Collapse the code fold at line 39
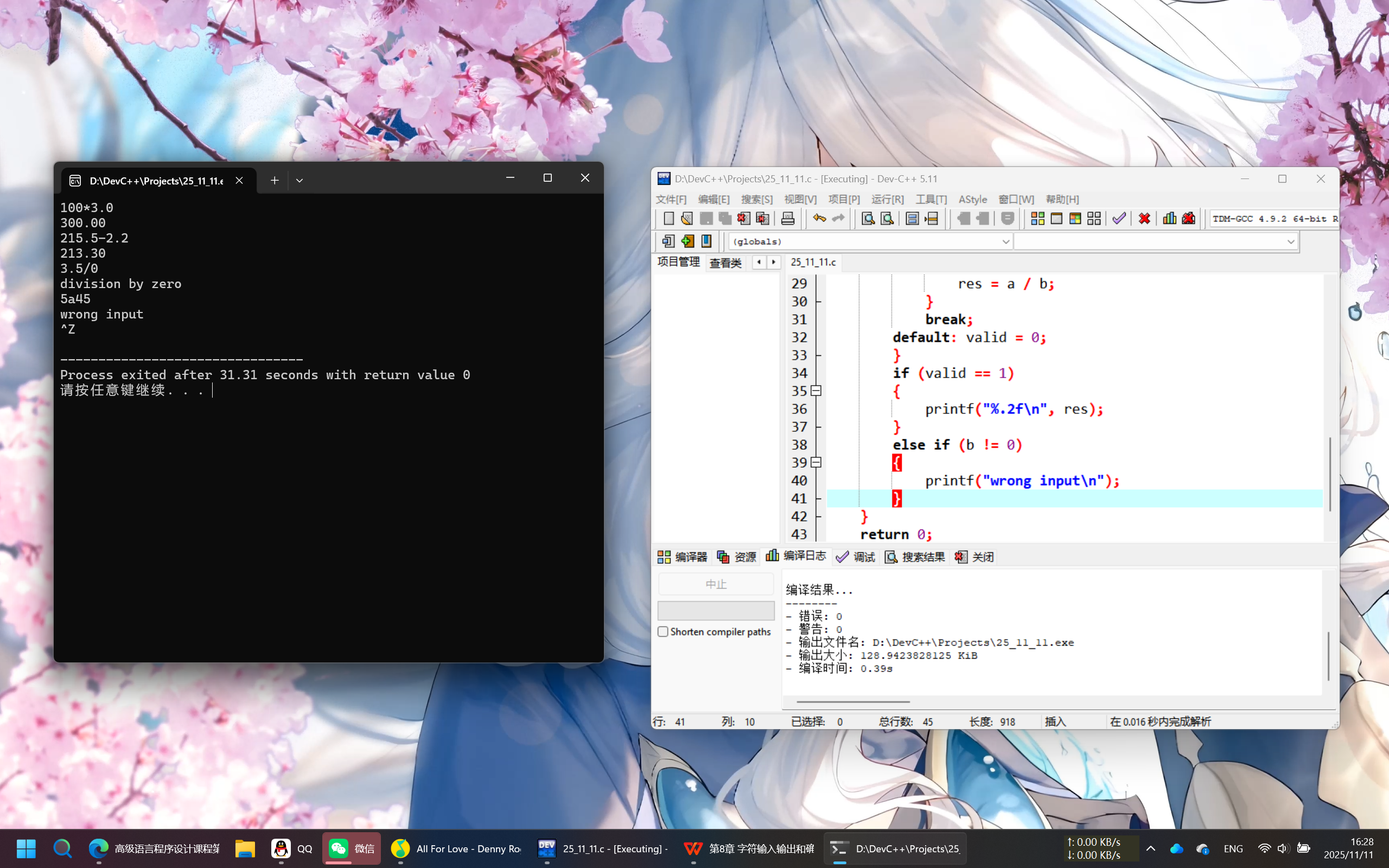The height and width of the screenshot is (868, 1389). [x=815, y=463]
